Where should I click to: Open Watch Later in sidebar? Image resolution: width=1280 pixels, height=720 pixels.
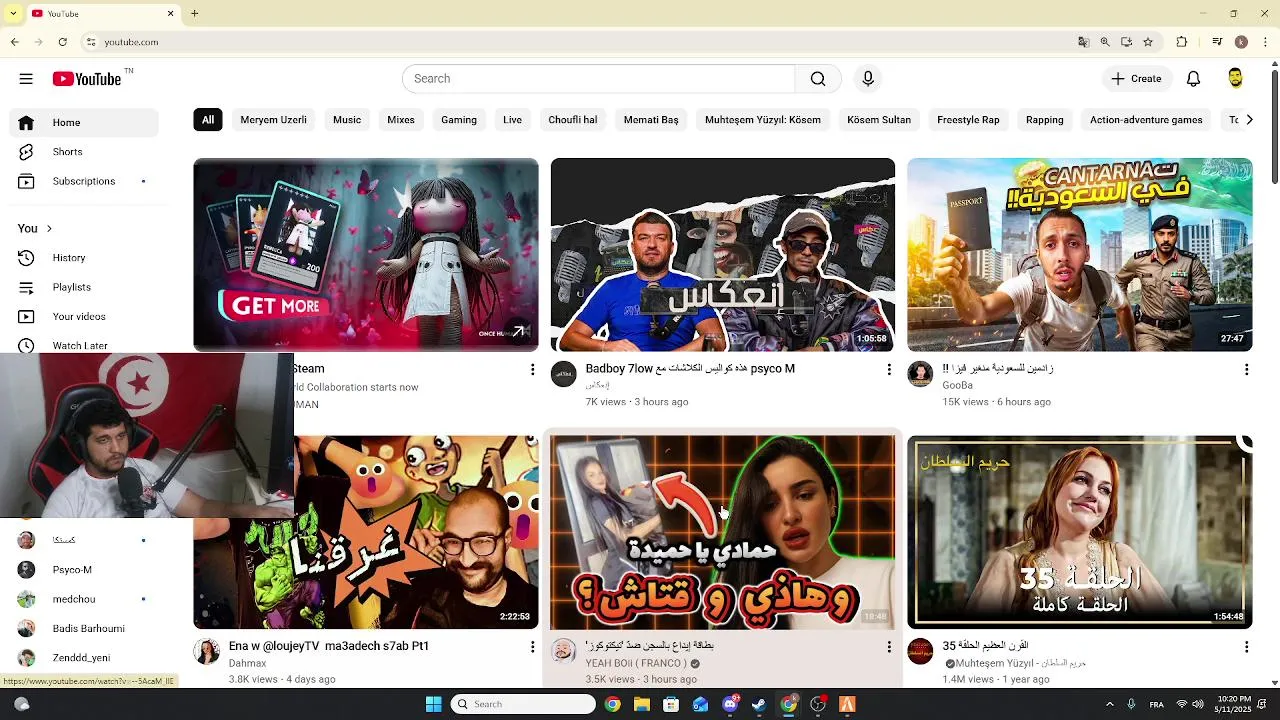tap(84, 345)
